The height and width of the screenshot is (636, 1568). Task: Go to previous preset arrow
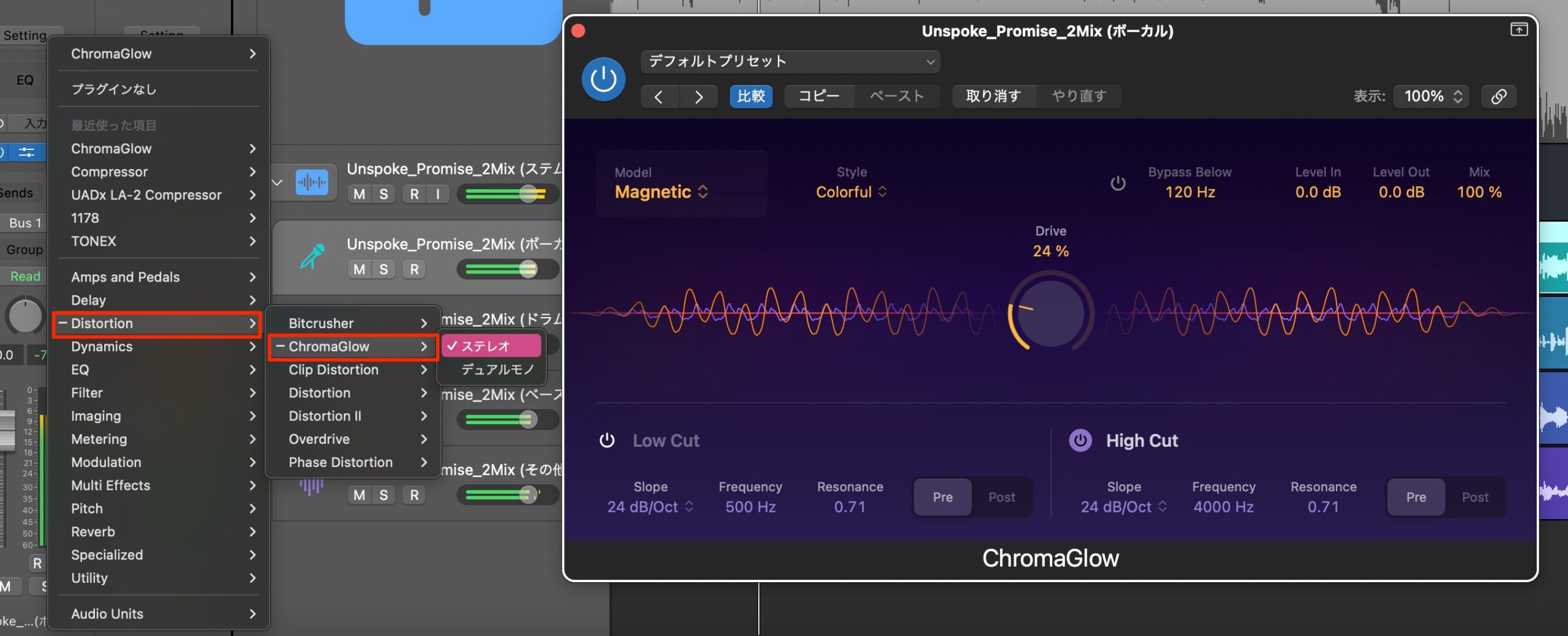(x=659, y=97)
